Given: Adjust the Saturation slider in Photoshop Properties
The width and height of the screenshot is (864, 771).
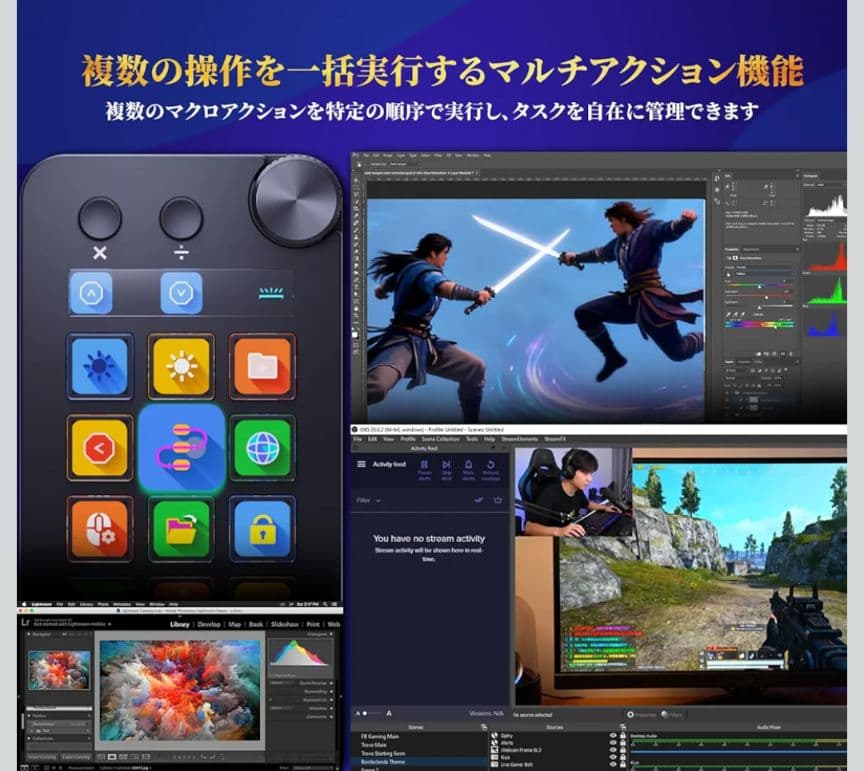Looking at the screenshot, I should (761, 296).
